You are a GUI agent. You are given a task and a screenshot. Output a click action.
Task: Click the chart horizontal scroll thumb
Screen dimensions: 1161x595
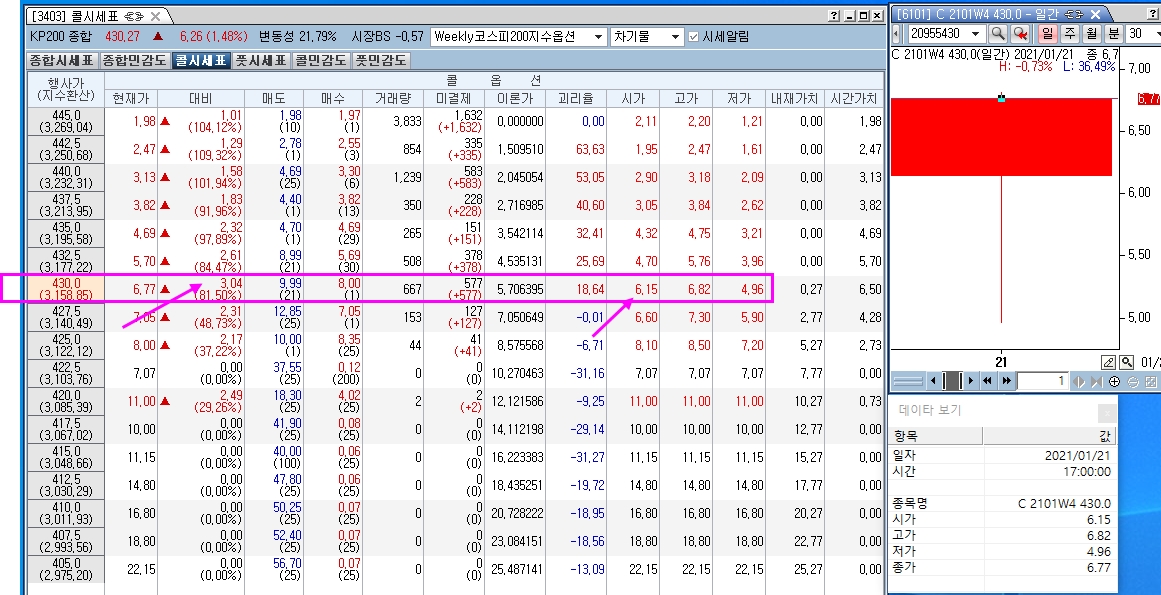pos(952,381)
